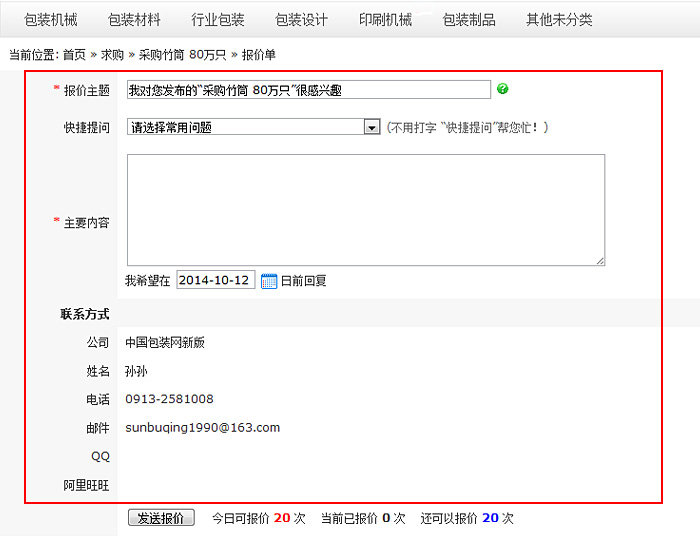
Task: Click inside the 主要内容 text area
Action: click(365, 210)
